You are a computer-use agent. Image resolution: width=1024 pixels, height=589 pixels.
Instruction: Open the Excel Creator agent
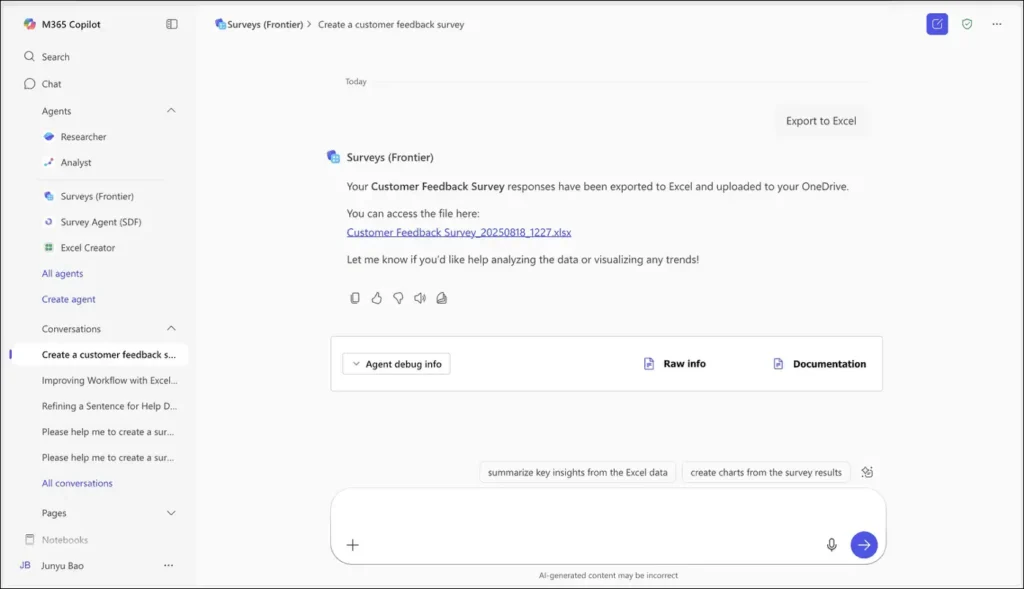(79, 247)
